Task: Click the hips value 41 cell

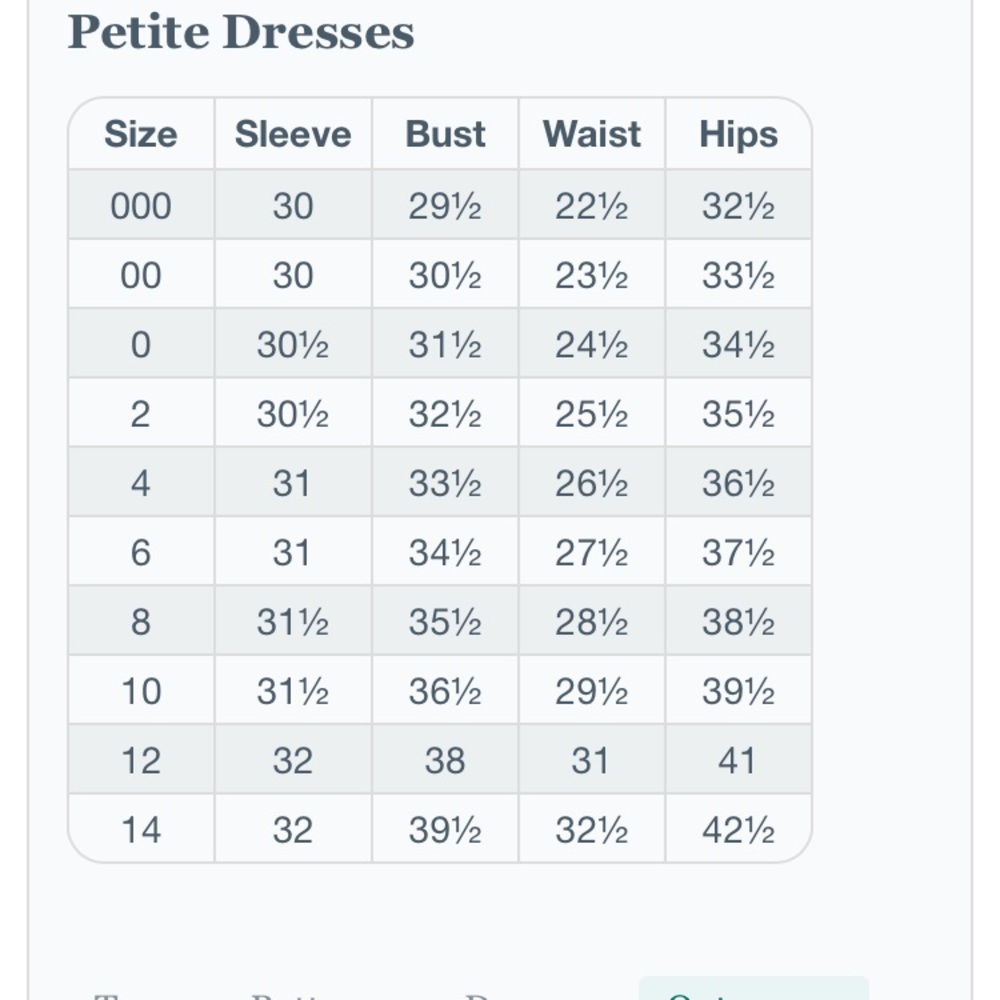Action: (739, 760)
